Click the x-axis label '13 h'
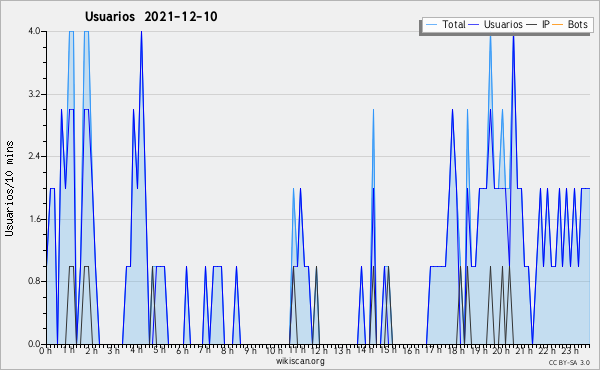The width and height of the screenshot is (600, 370). pos(342,351)
